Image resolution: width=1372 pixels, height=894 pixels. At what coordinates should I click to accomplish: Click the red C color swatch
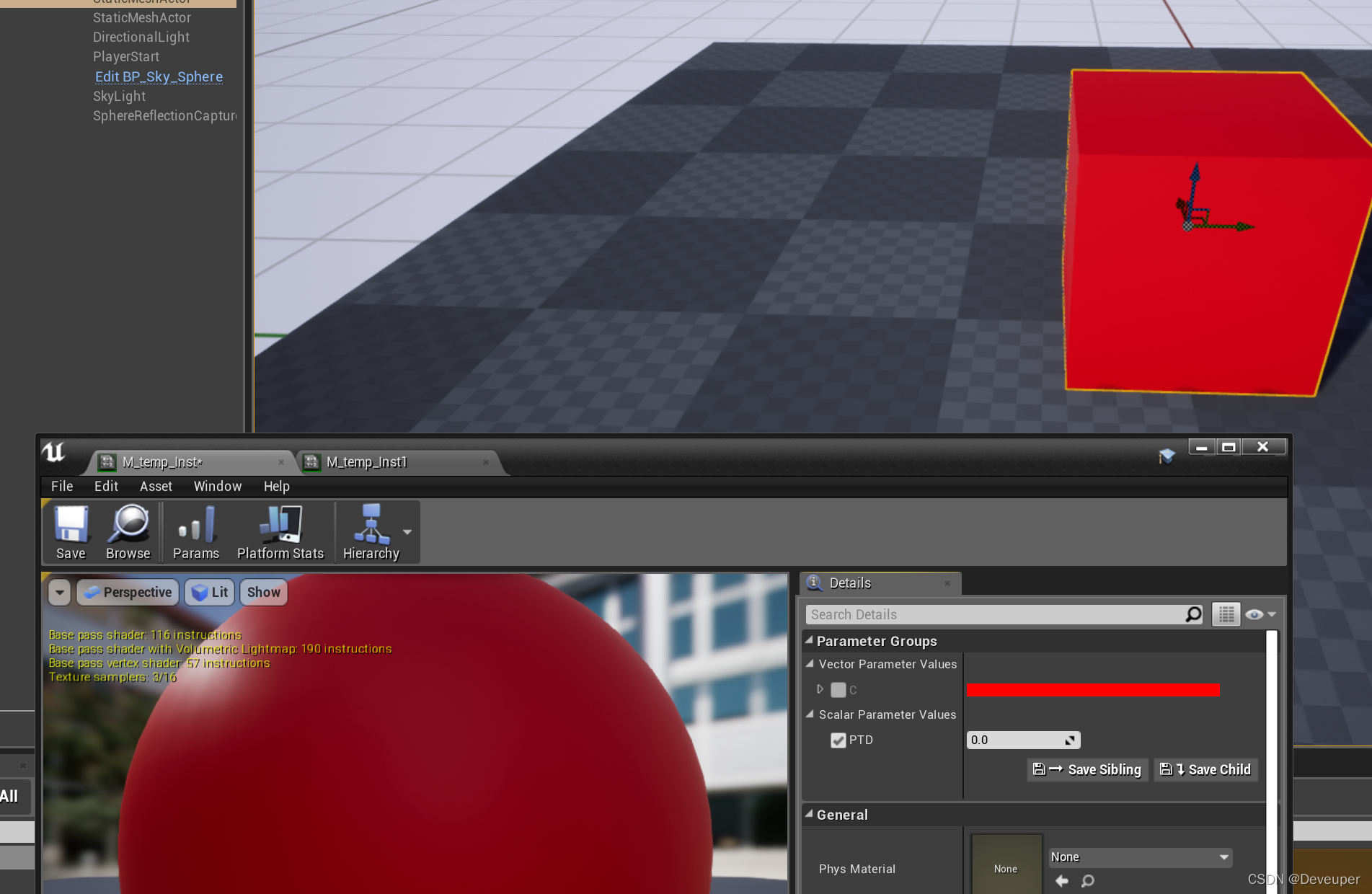pos(1093,690)
